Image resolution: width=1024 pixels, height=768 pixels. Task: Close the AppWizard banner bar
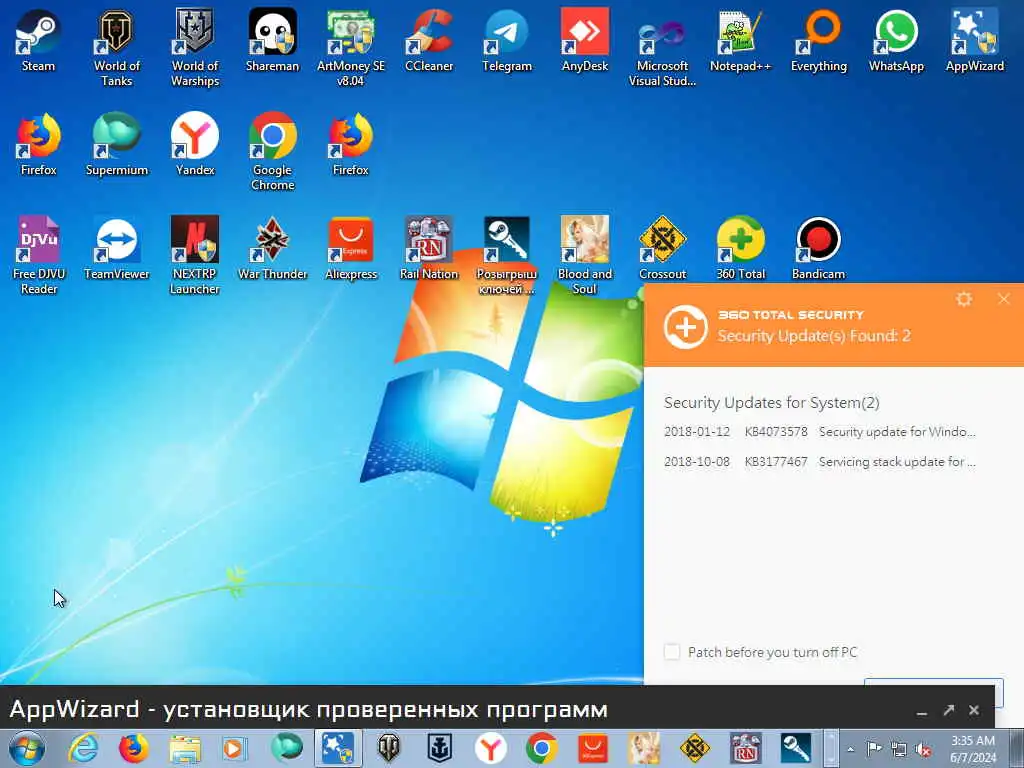tap(974, 710)
